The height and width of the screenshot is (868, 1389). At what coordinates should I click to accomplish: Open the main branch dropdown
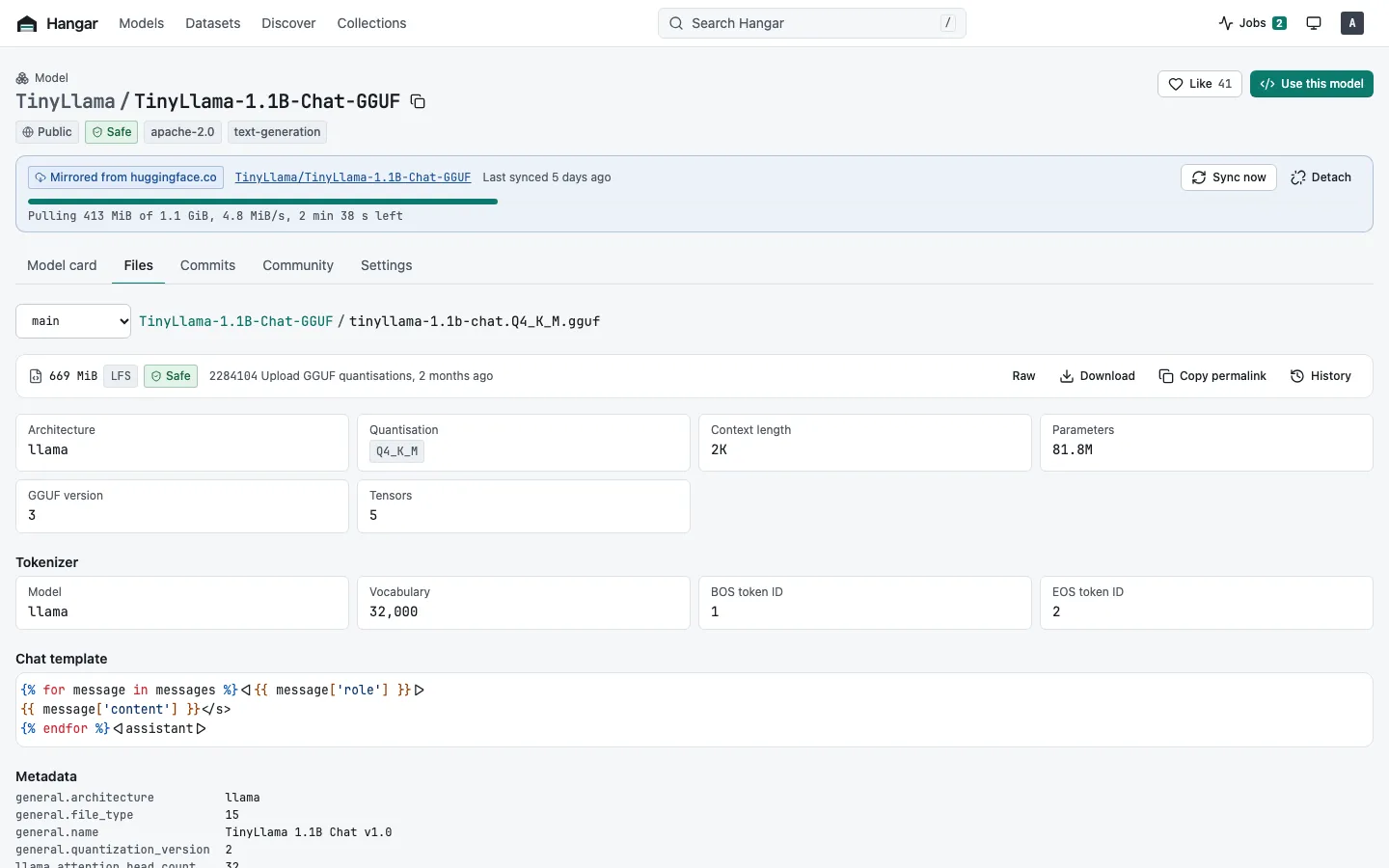[73, 321]
